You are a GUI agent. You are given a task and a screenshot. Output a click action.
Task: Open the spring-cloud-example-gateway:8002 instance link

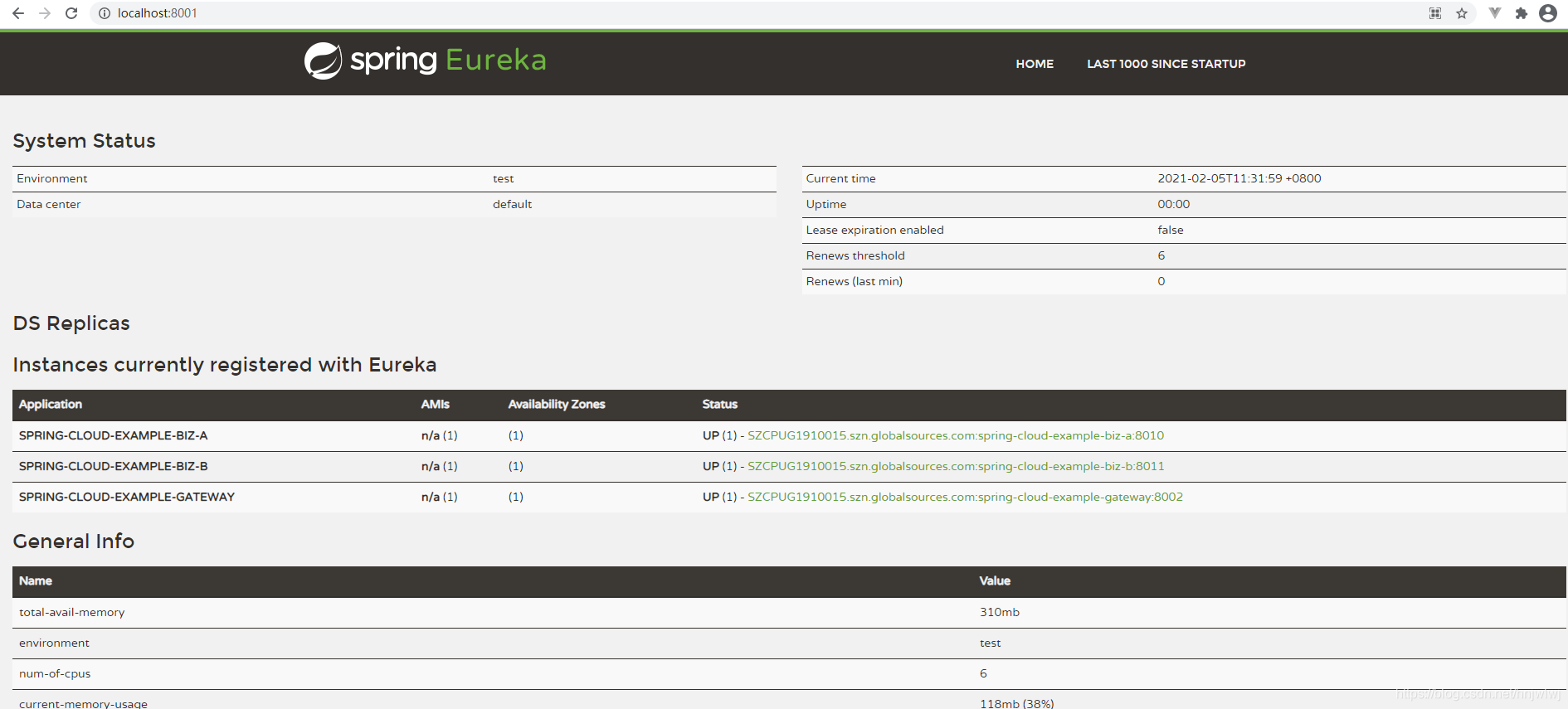(965, 497)
